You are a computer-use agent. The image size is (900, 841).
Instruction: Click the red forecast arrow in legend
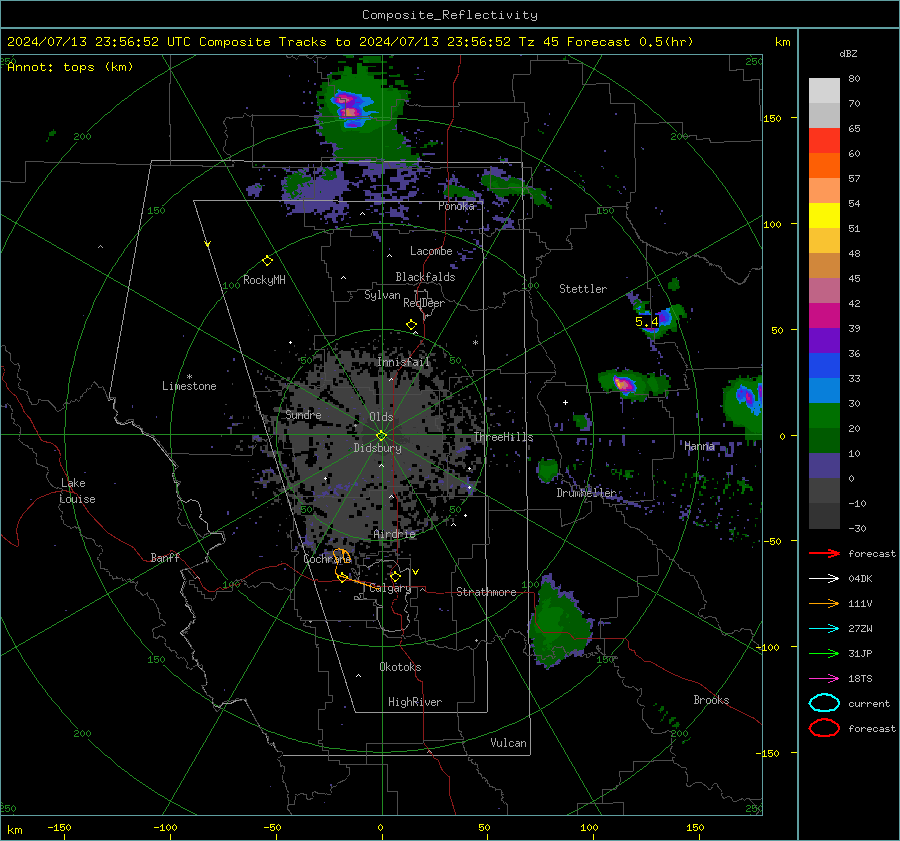(824, 553)
